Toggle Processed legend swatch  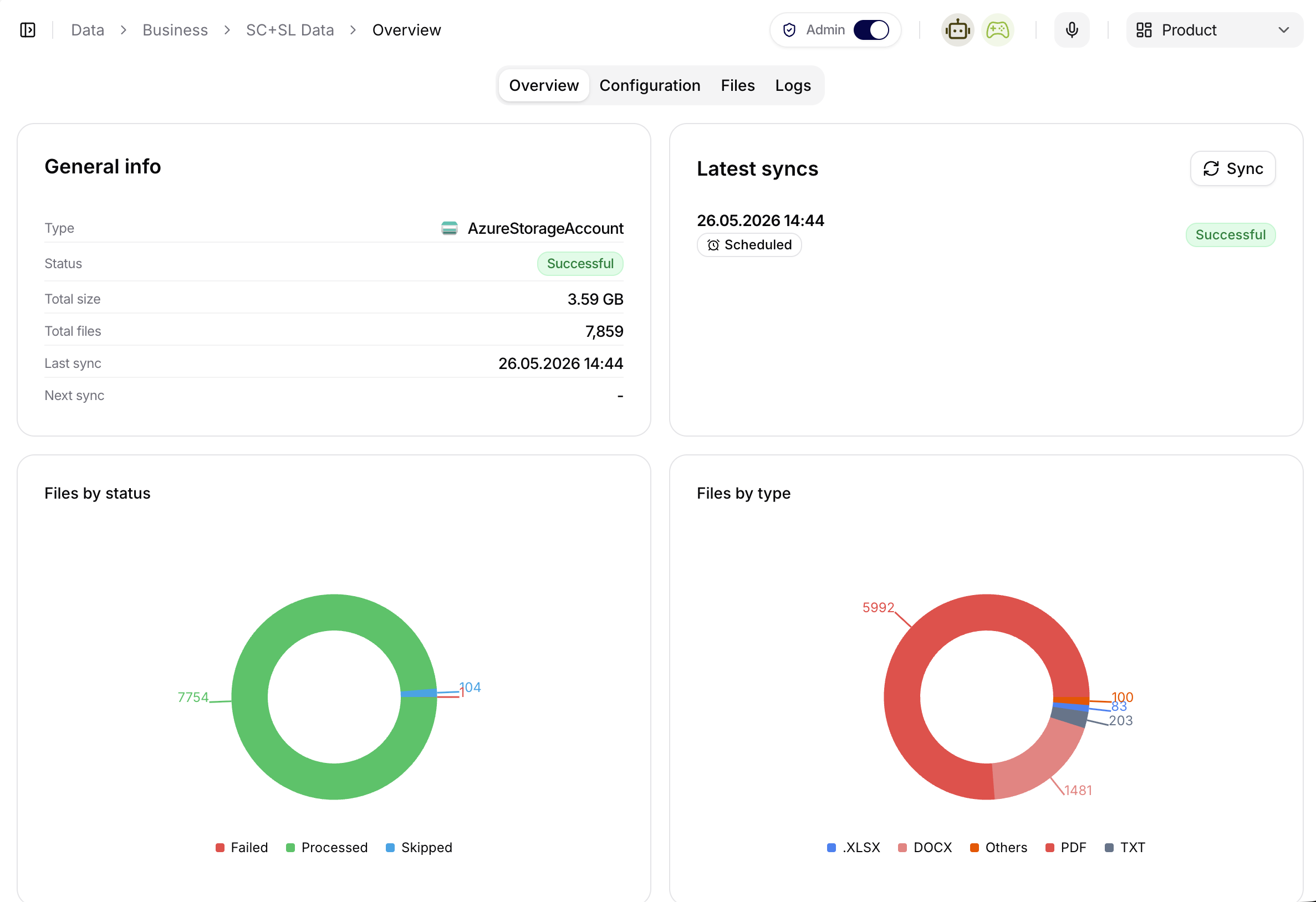pyautogui.click(x=290, y=848)
